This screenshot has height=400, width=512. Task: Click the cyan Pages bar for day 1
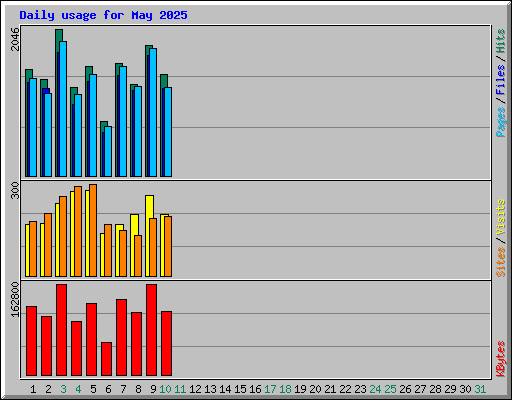[33, 128]
